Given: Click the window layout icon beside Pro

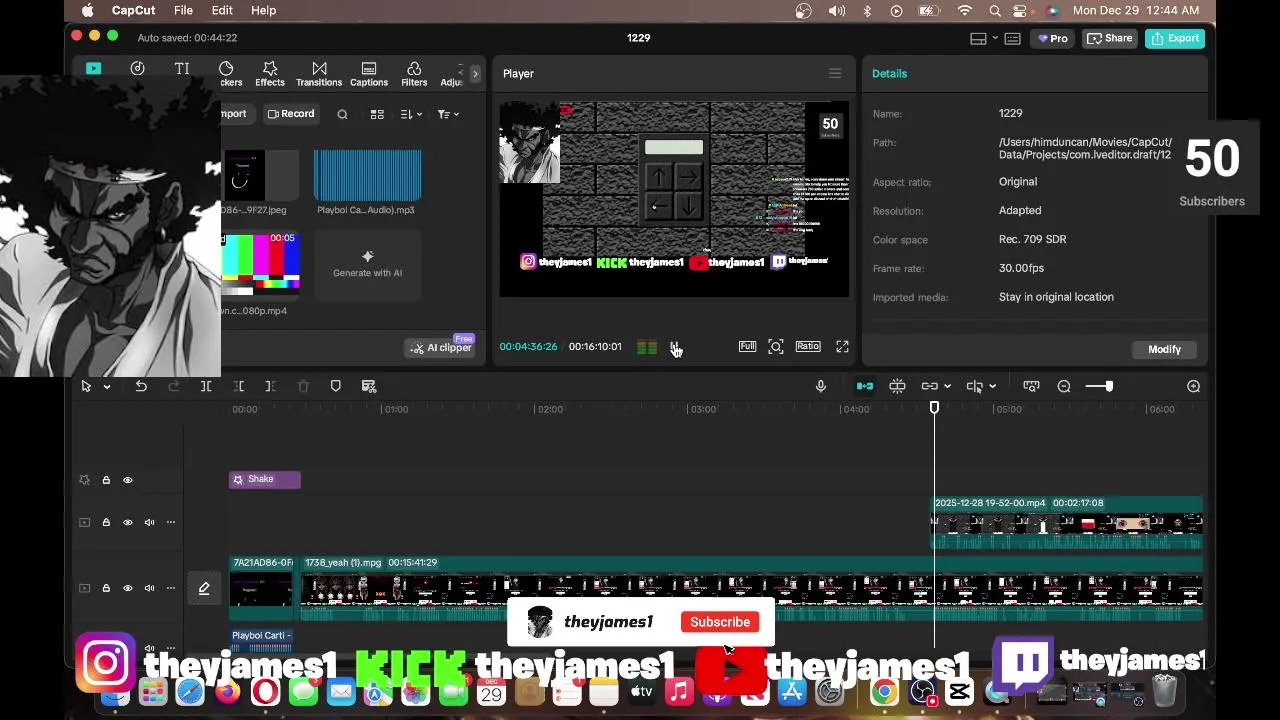Looking at the screenshot, I should point(979,38).
